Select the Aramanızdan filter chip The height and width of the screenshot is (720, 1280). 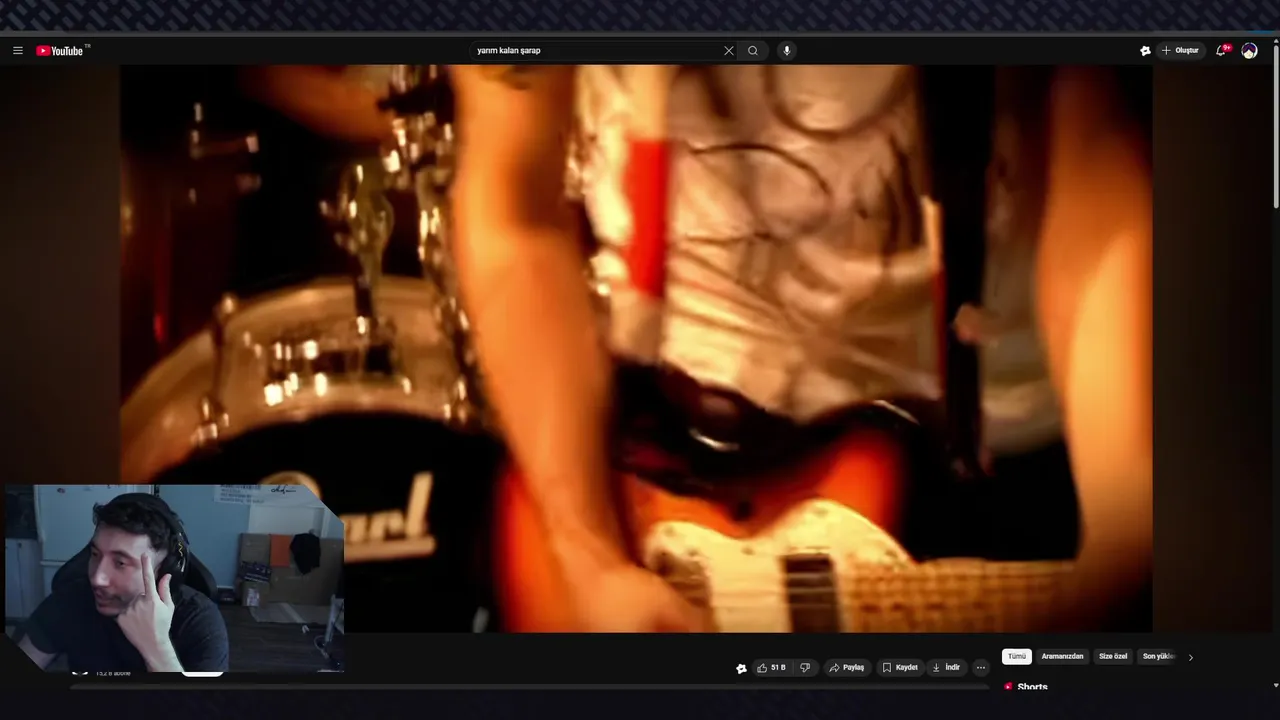[1062, 657]
